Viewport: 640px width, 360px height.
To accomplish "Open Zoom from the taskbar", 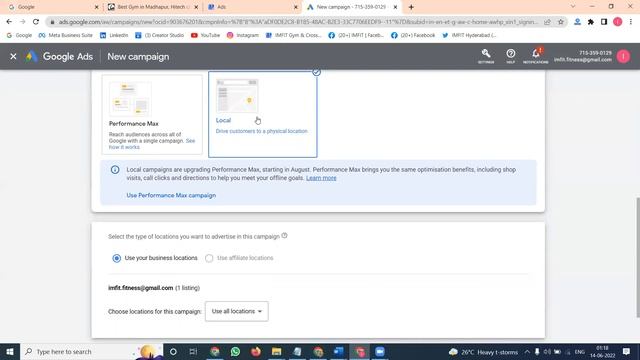I will point(380,351).
